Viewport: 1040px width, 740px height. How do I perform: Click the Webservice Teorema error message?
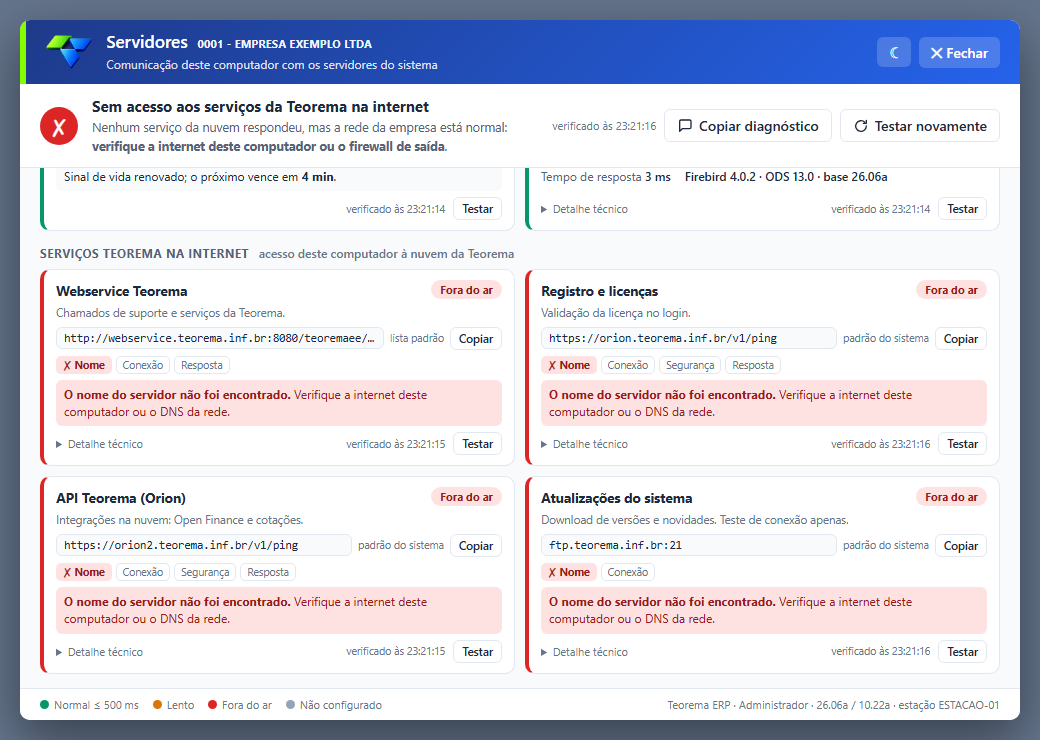(x=279, y=403)
